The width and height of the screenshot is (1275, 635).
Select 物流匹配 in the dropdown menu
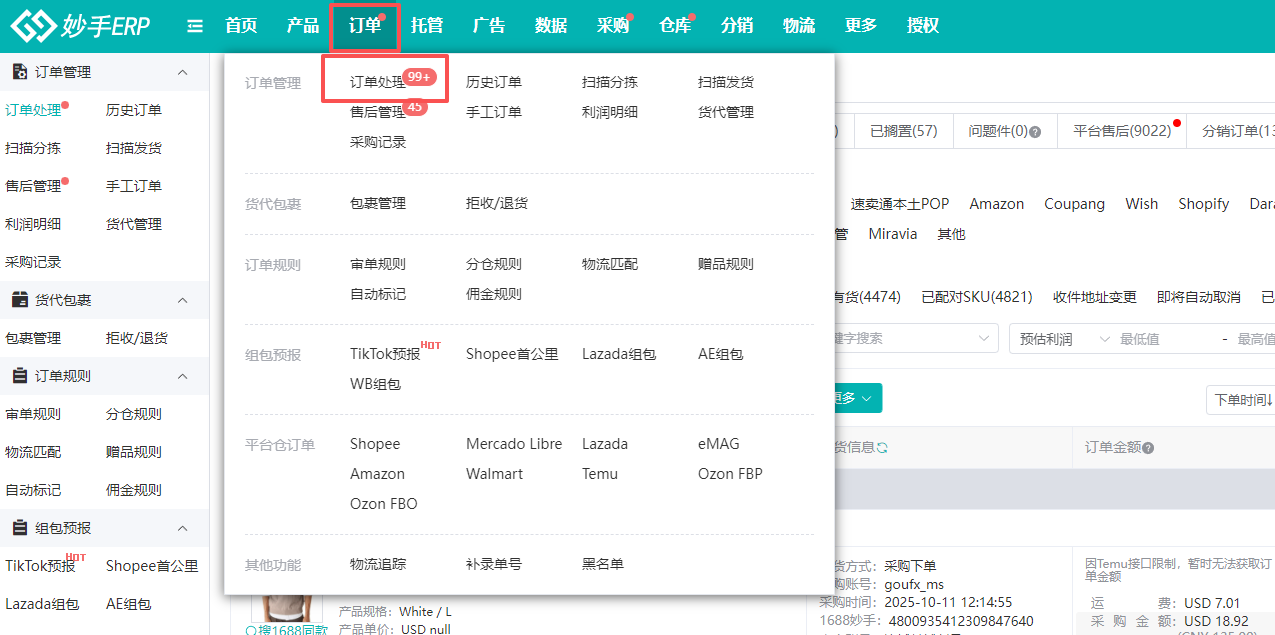pos(610,264)
